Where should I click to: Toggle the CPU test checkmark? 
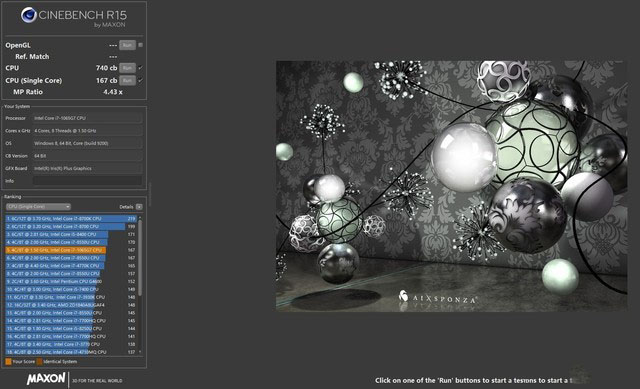coord(140,68)
